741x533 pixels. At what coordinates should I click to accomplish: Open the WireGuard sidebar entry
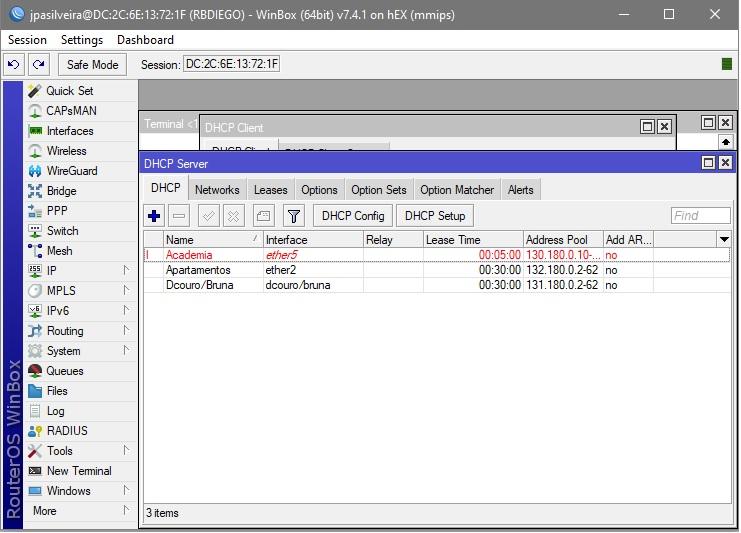[x=80, y=171]
